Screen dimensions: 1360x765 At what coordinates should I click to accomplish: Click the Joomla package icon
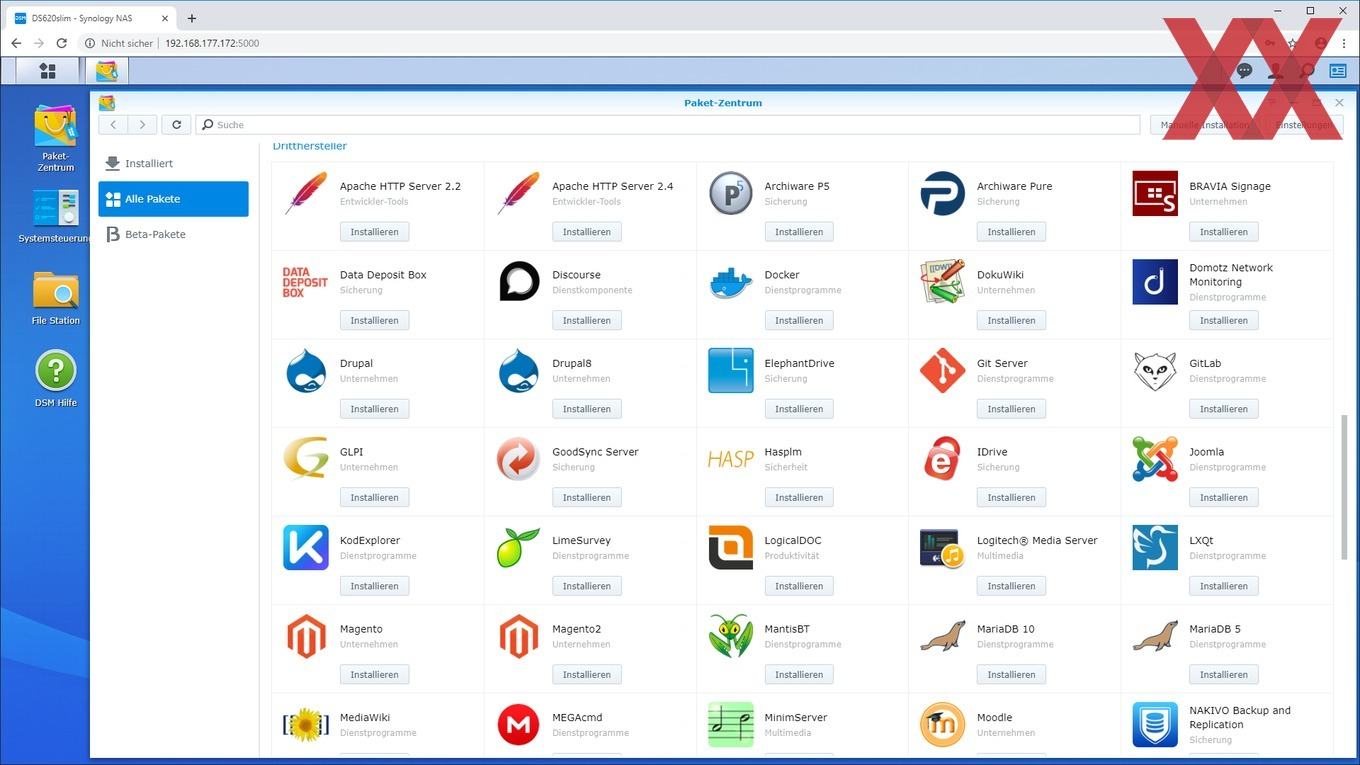click(x=1155, y=459)
